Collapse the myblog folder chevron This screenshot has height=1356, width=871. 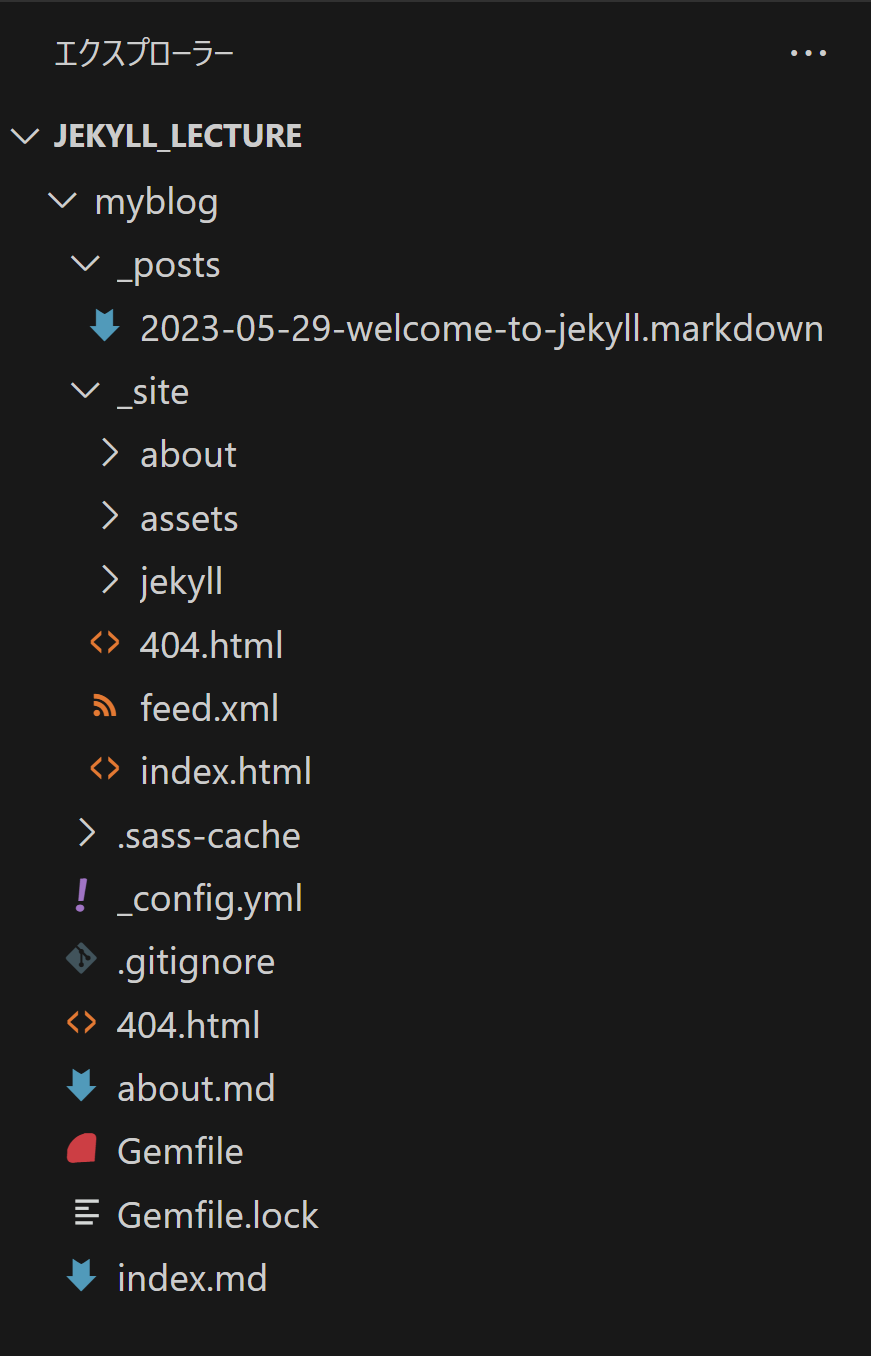click(x=62, y=201)
